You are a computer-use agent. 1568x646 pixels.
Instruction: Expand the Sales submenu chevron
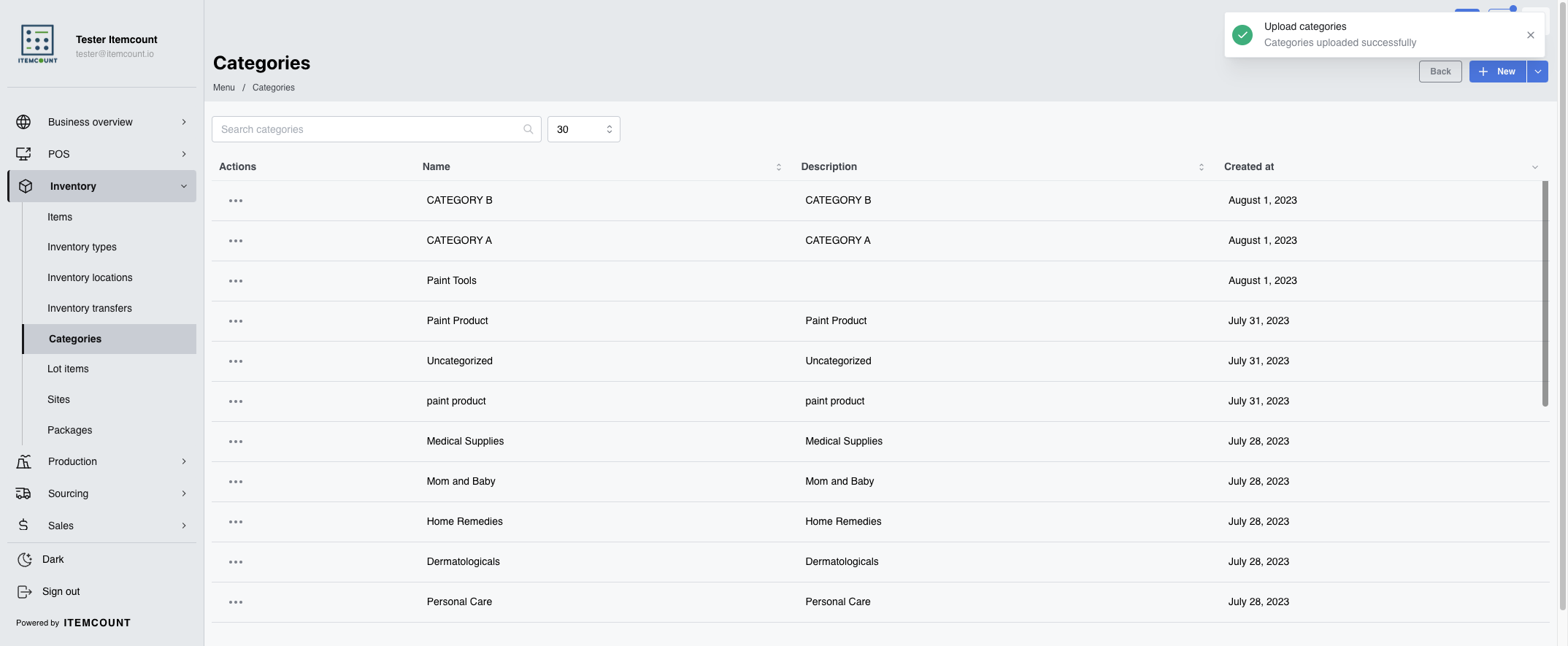click(184, 526)
